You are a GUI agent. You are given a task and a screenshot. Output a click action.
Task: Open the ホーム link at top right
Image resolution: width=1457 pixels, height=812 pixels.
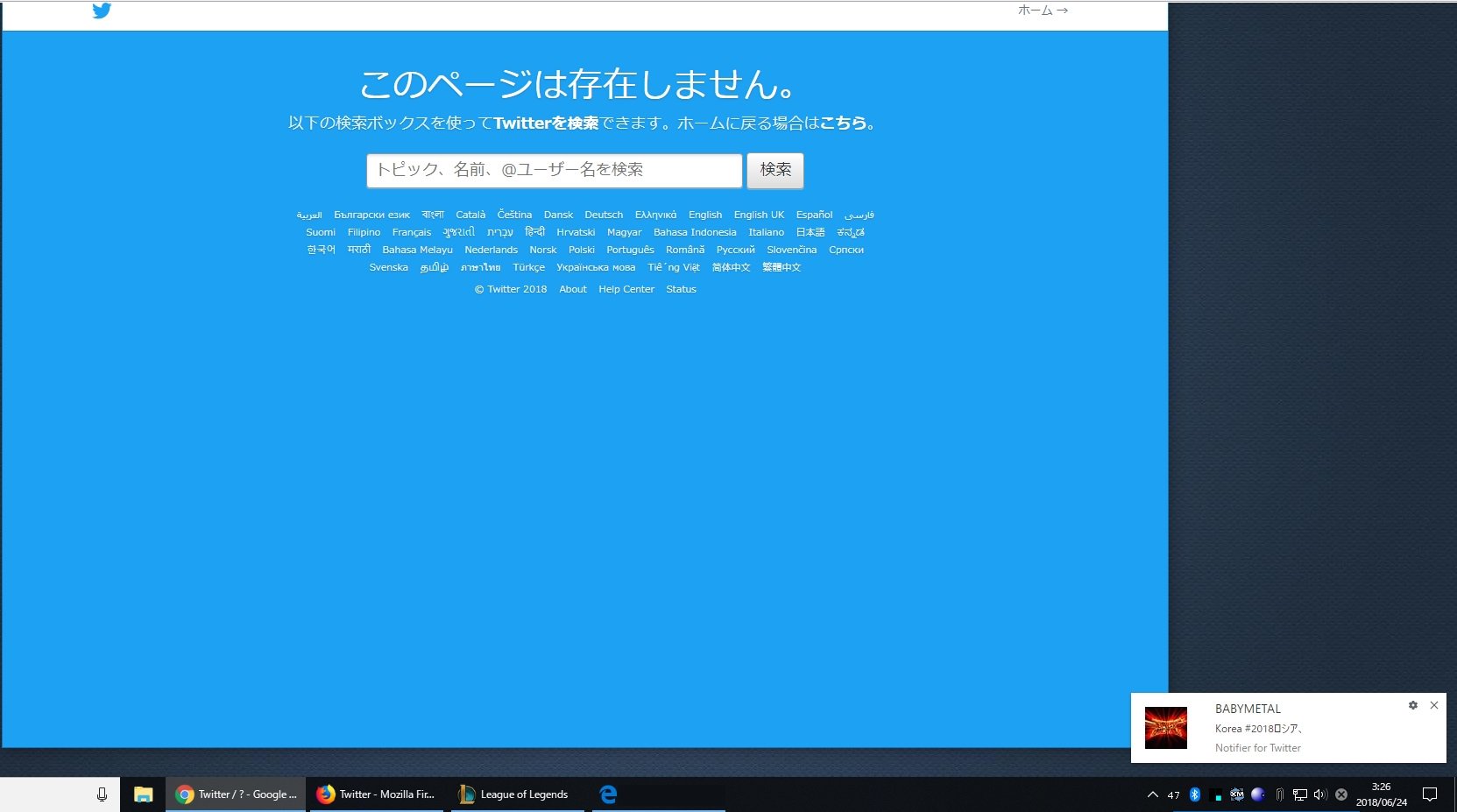pyautogui.click(x=1043, y=11)
